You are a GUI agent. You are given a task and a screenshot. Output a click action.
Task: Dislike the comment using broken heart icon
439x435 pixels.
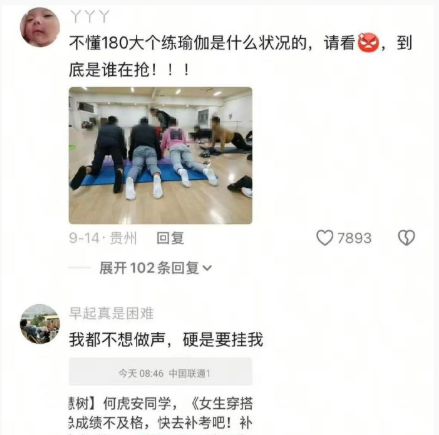click(406, 238)
